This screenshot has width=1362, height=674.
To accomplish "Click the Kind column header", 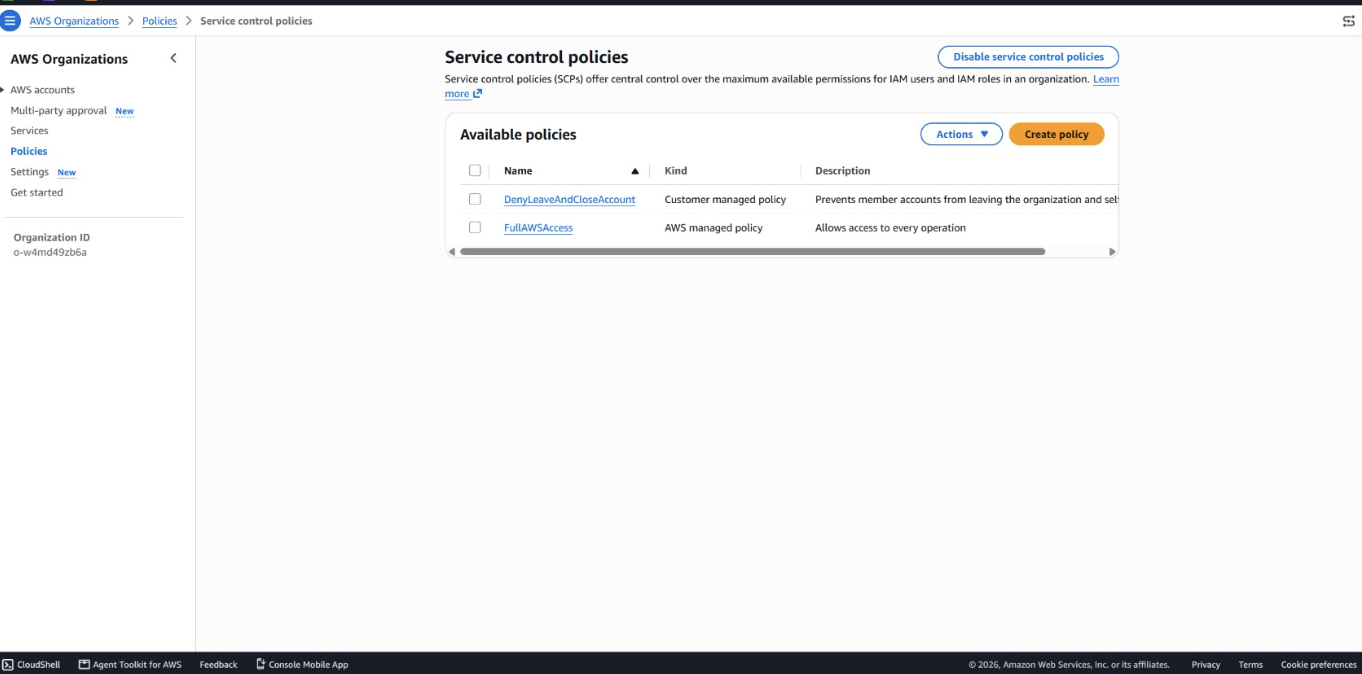I will [x=676, y=171].
